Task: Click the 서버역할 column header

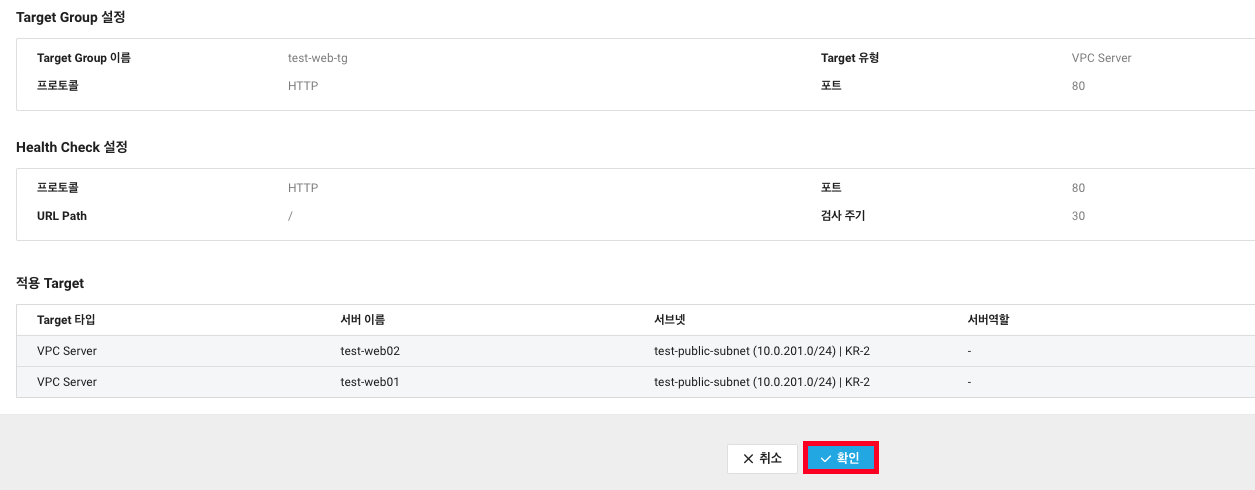Action: tap(987, 320)
